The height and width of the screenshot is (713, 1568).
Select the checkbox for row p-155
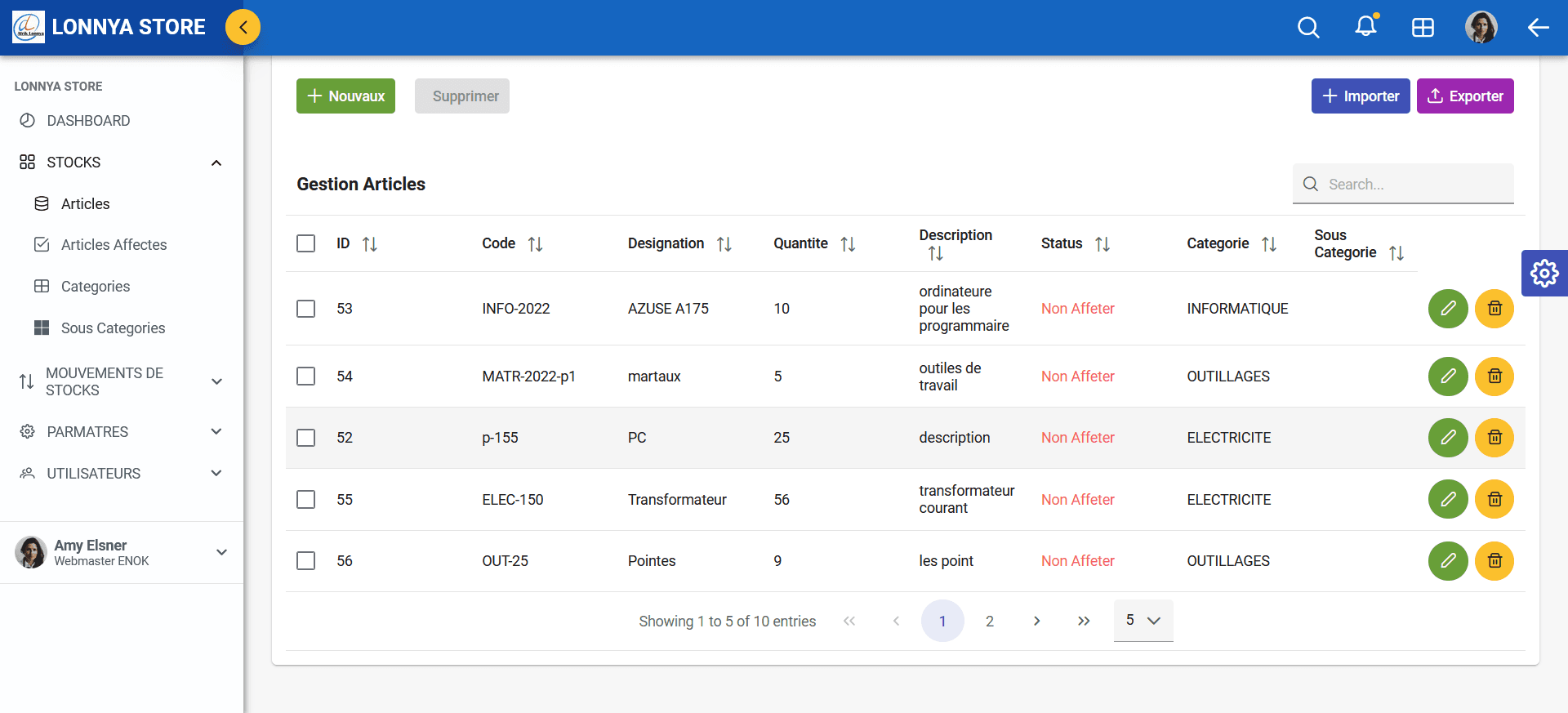tap(306, 438)
